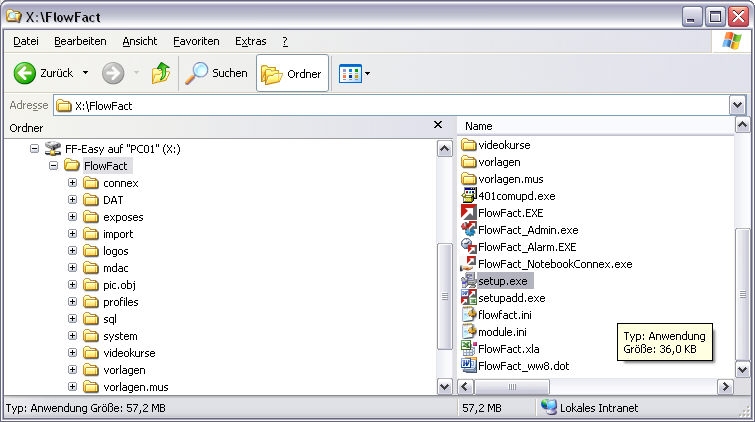Select the videokurse folder icon in file list
Viewport: 755px width, 422px height.
pyautogui.click(x=469, y=145)
